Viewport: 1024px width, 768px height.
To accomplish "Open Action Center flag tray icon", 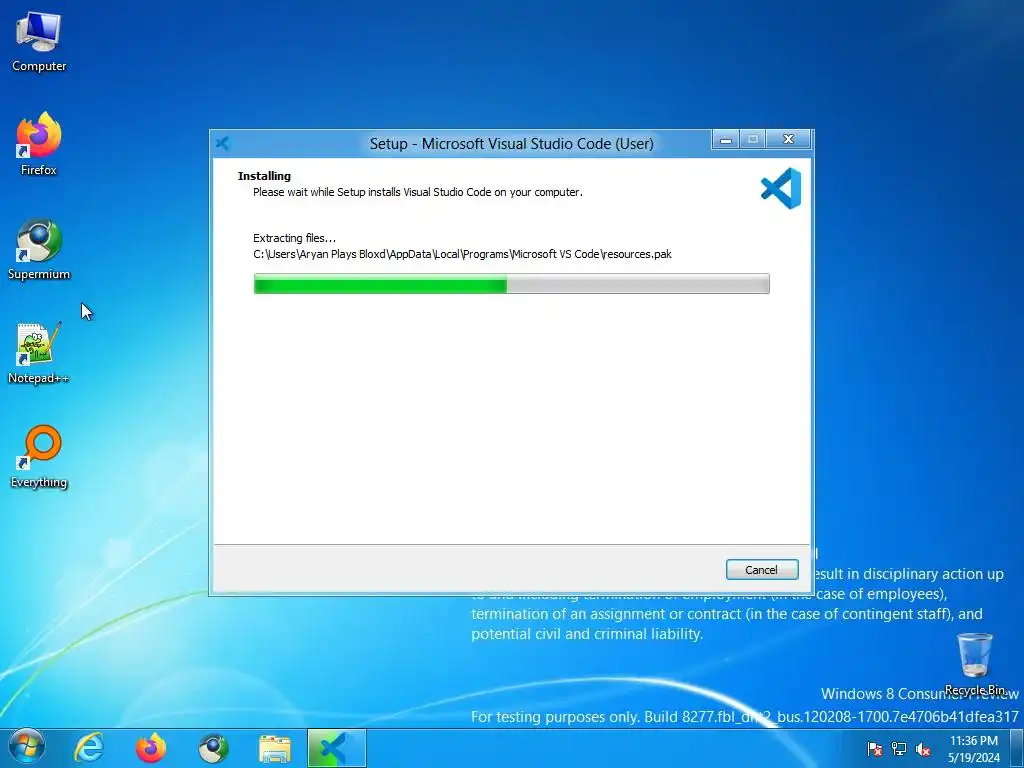I will [875, 749].
